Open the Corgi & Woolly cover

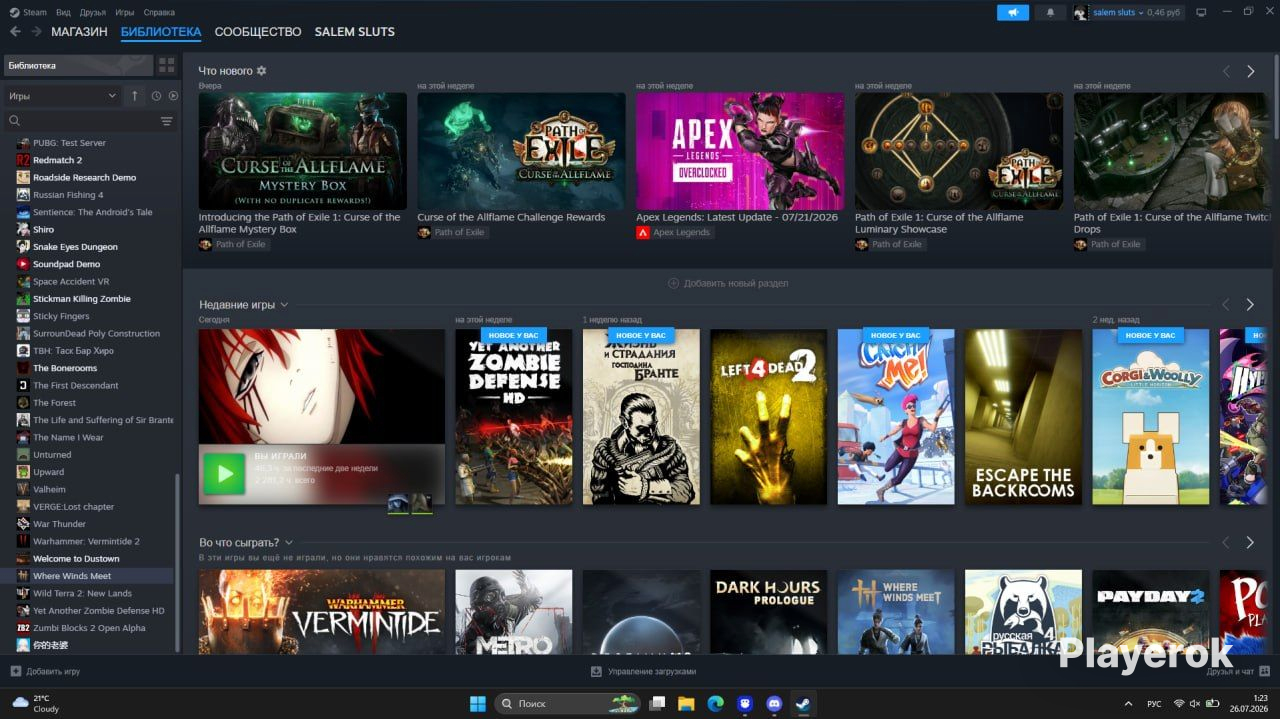point(1151,416)
